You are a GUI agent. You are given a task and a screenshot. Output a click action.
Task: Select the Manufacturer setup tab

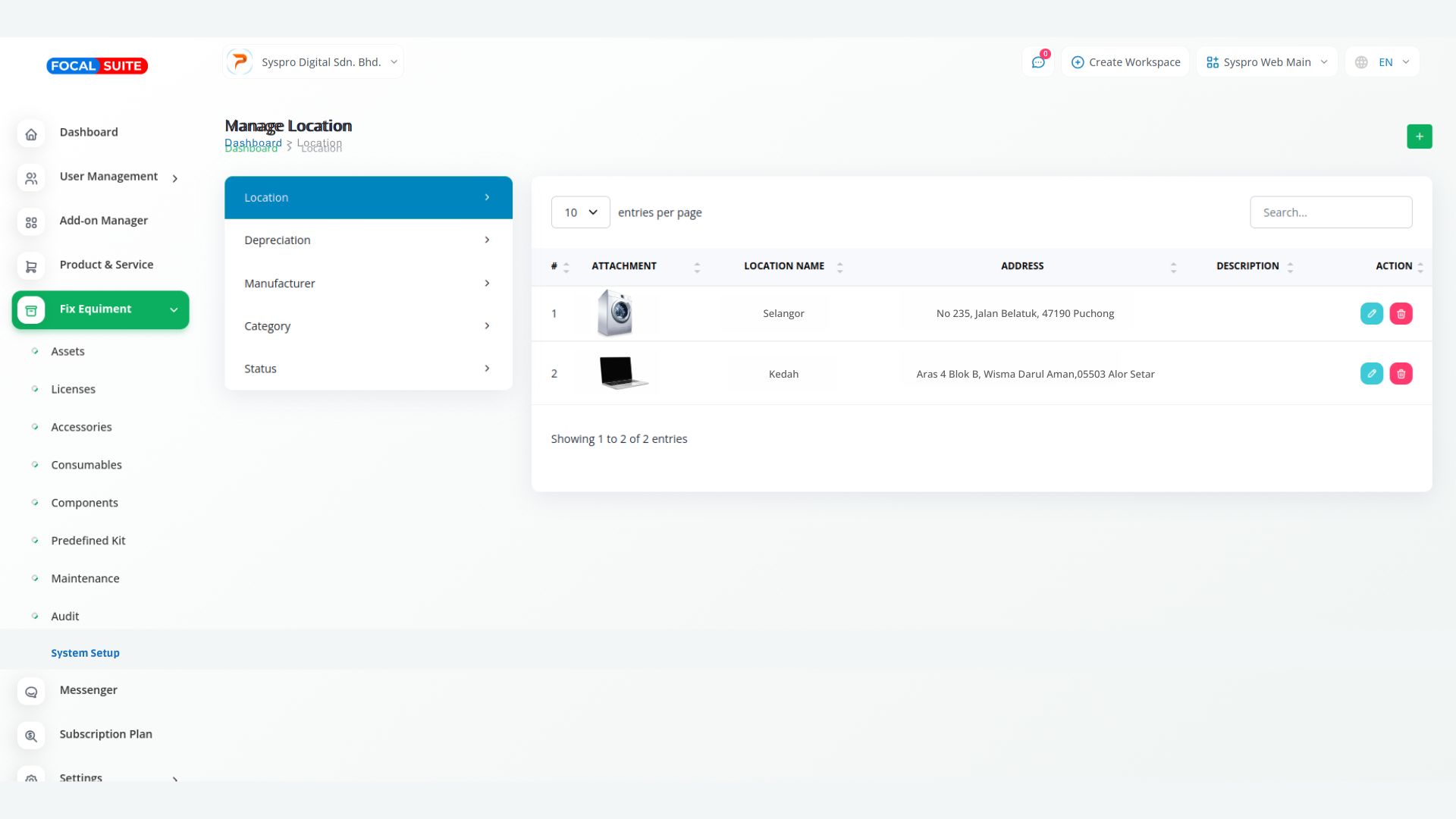click(x=368, y=284)
